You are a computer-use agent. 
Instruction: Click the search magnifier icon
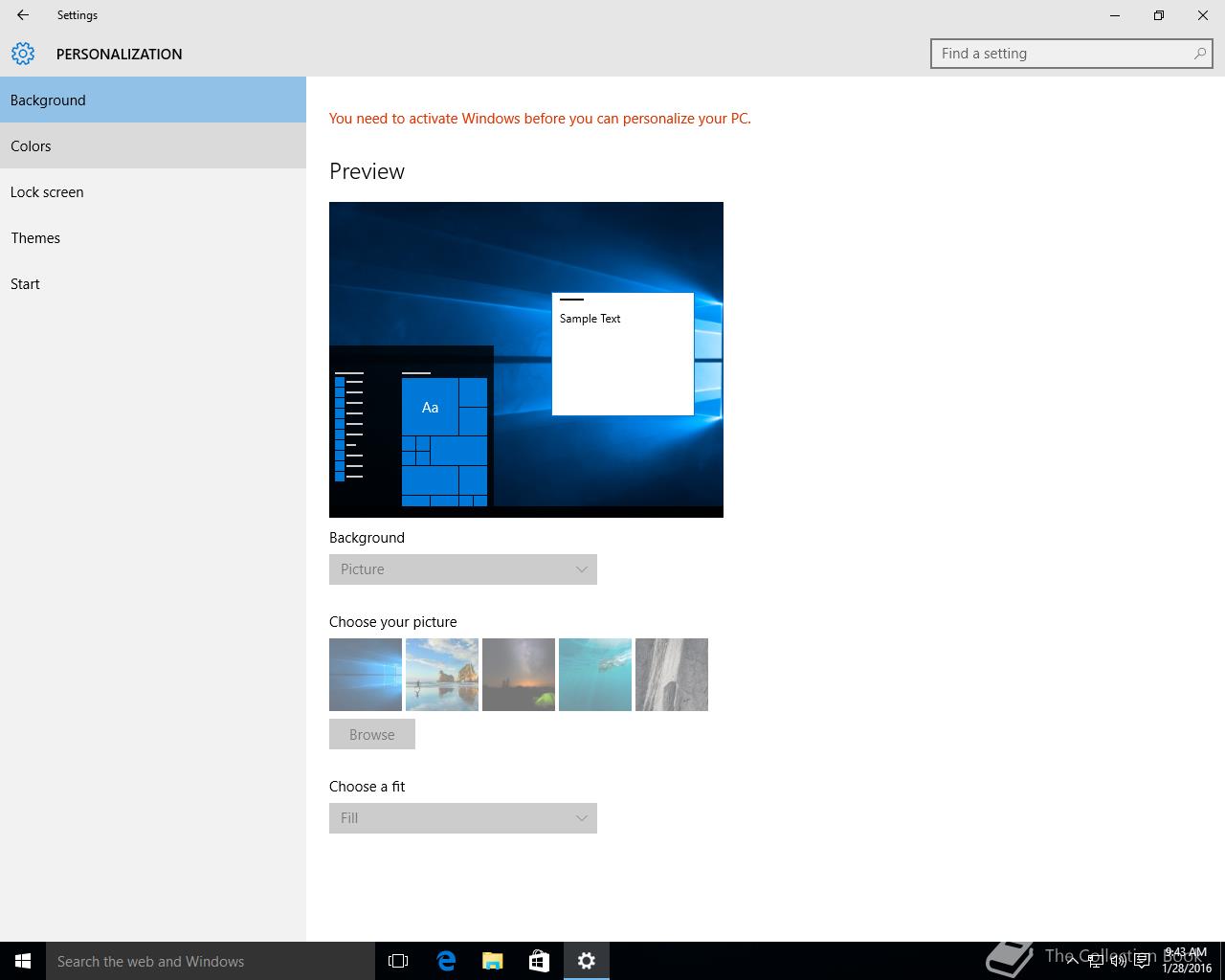1199,54
